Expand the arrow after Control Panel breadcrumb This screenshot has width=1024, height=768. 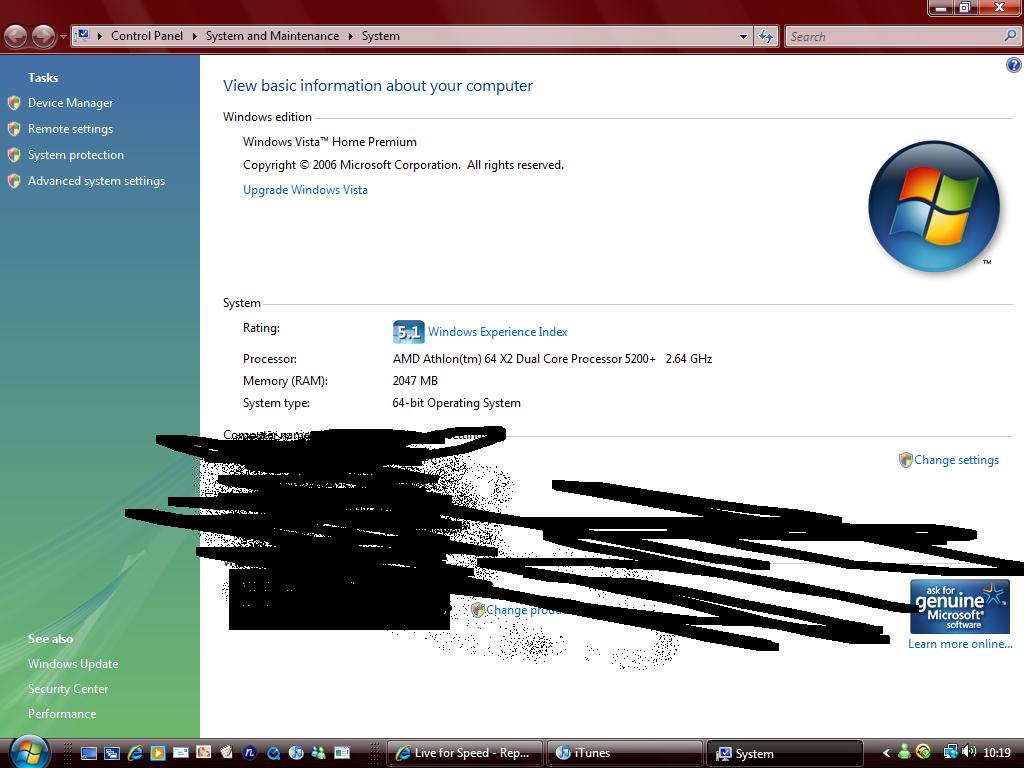pyautogui.click(x=195, y=36)
